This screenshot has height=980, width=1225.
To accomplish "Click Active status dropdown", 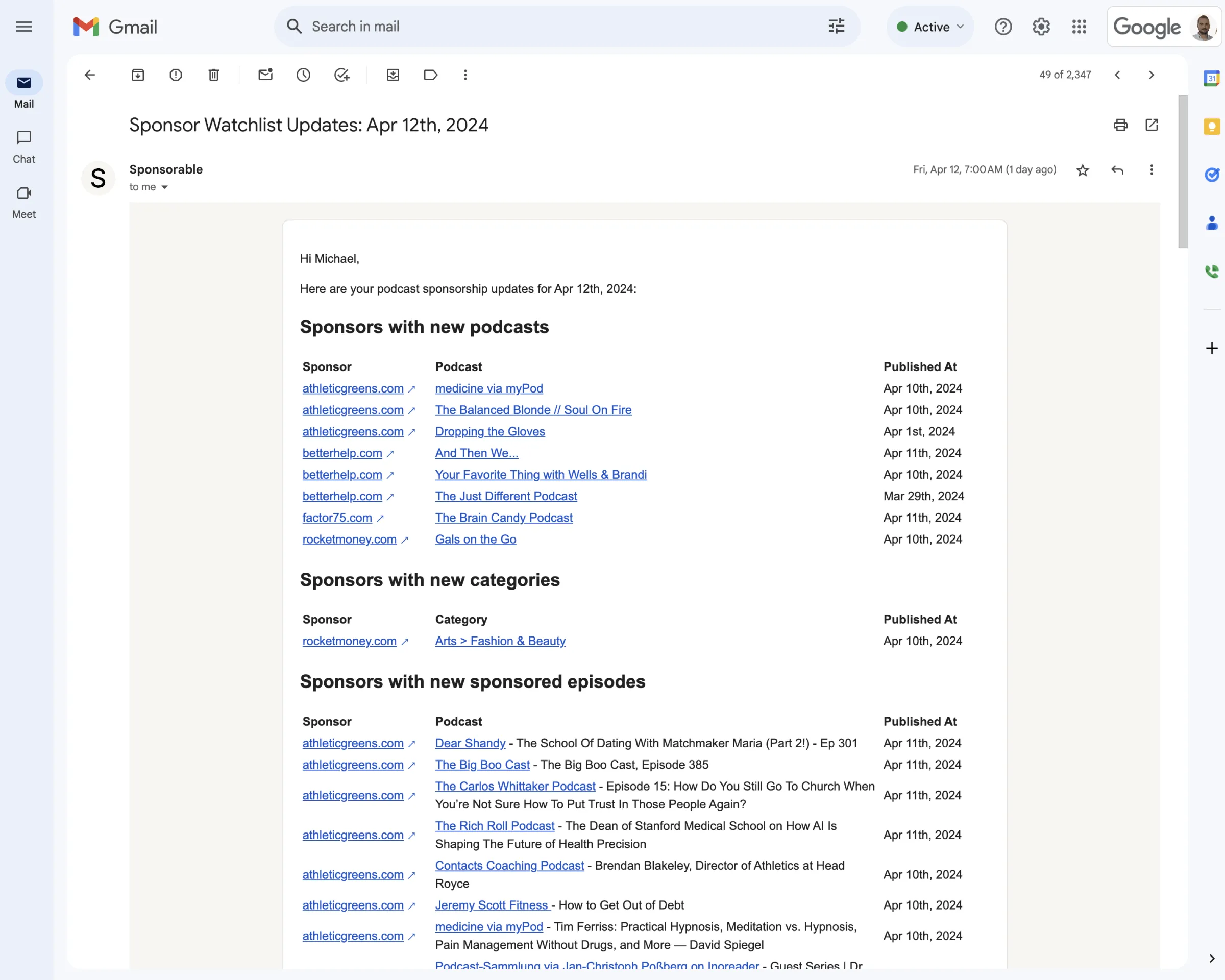I will click(929, 26).
